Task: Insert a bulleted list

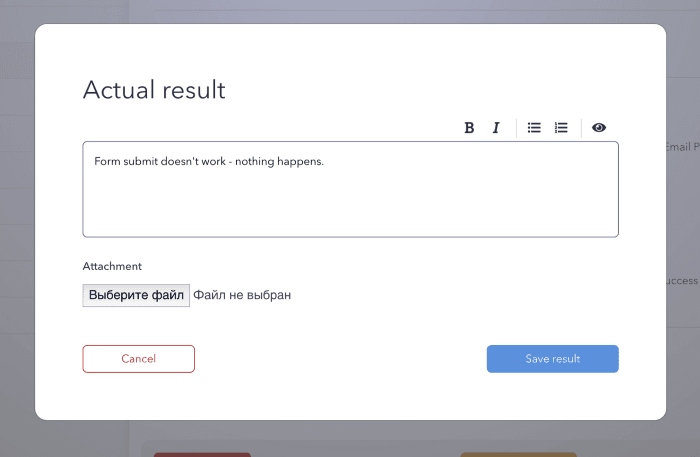Action: (x=534, y=128)
